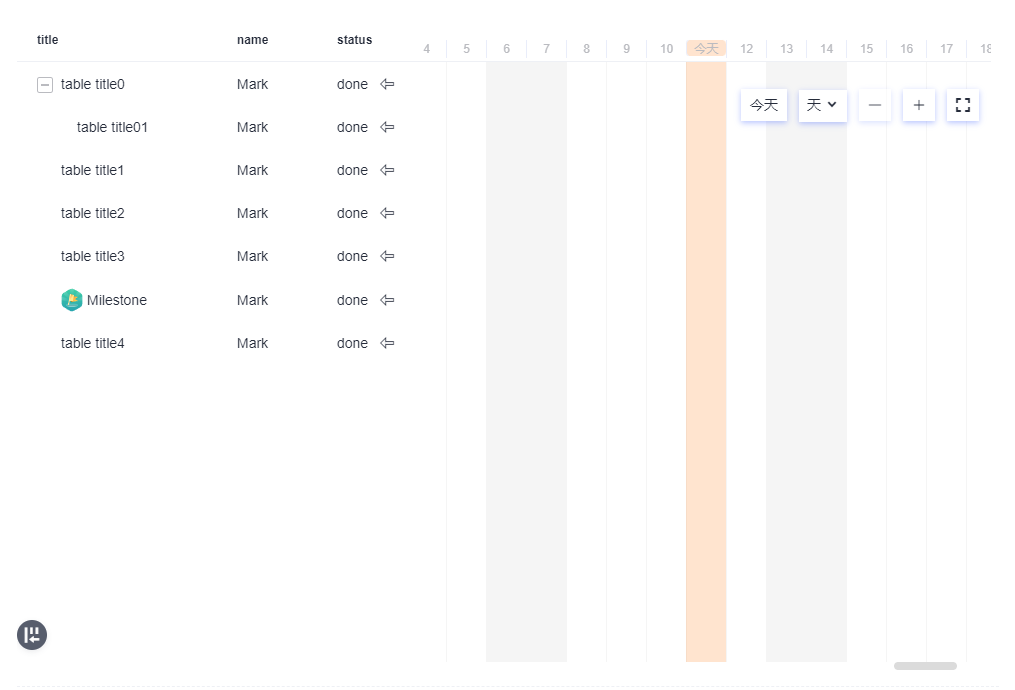Click day 6 in the timeline header
Screen dimensions: 1015x690
[506, 49]
